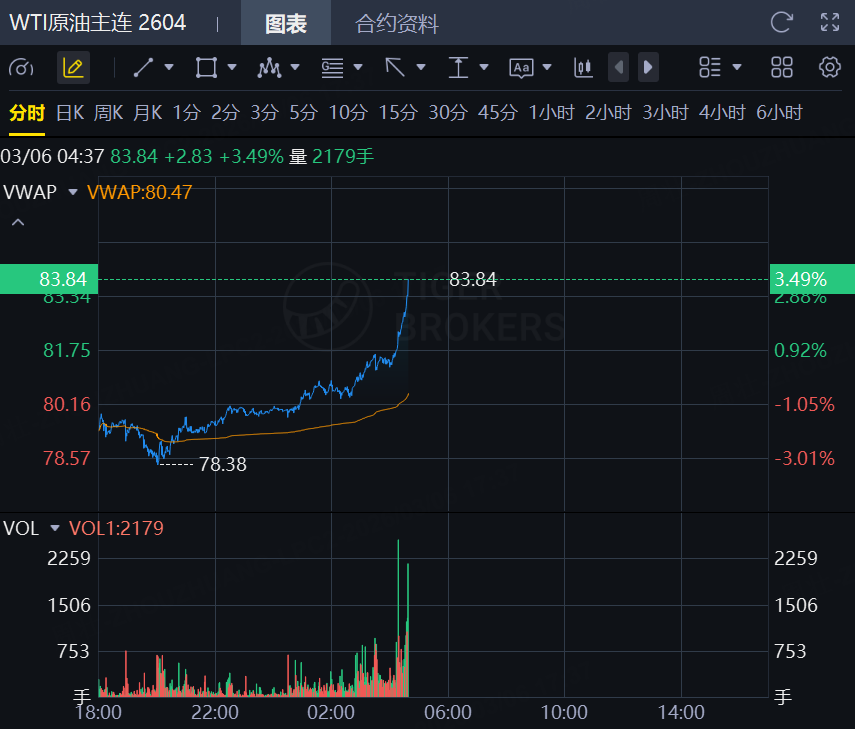Select the rectangle shape tool
This screenshot has width=855, height=729.
pyautogui.click(x=206, y=68)
